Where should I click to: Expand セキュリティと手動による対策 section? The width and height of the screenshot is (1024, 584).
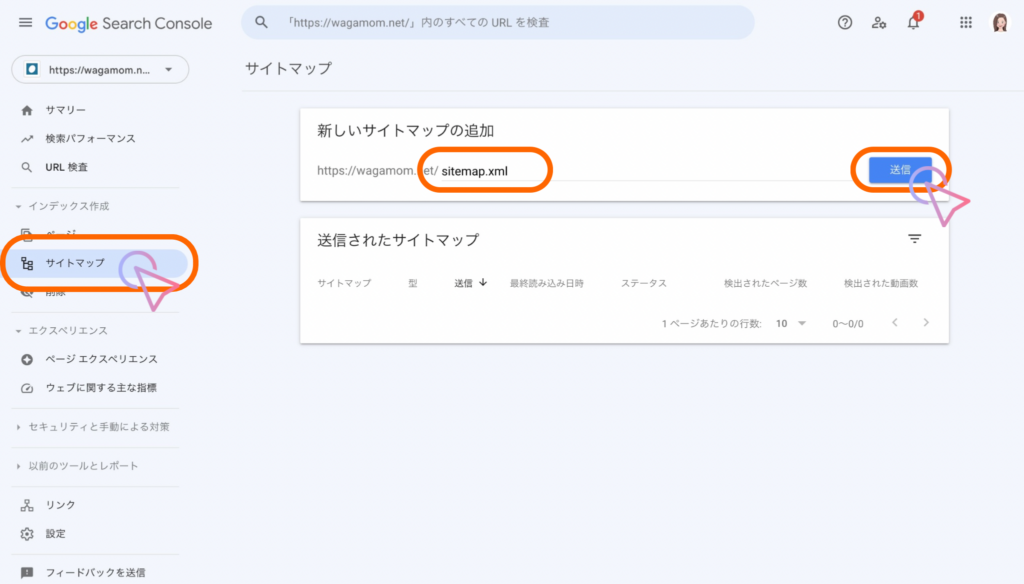coord(94,427)
